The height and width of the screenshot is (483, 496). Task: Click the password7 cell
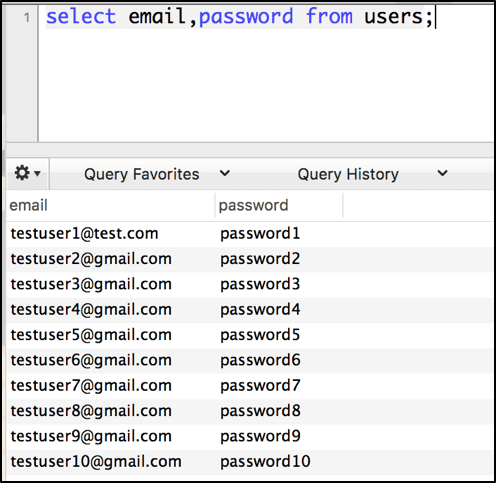click(260, 386)
